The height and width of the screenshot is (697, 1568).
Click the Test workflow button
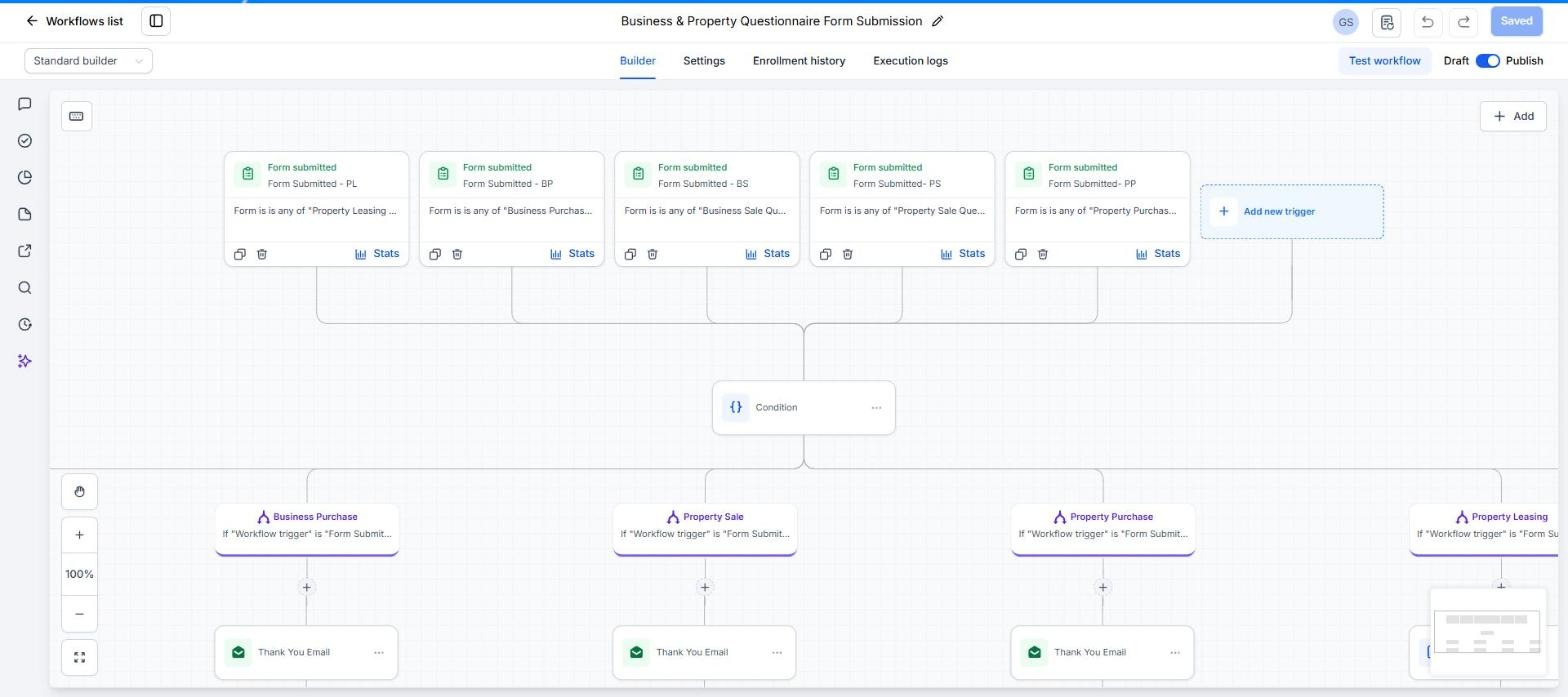coord(1384,61)
